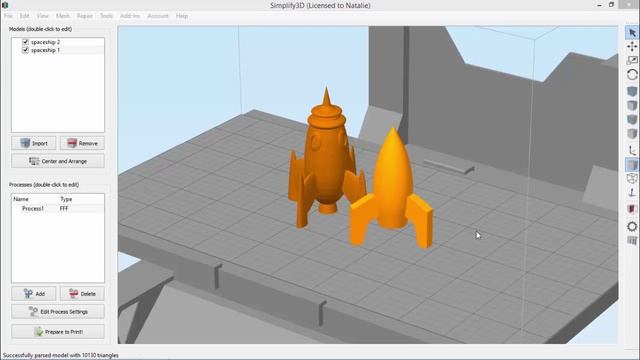Click Simplify3D app icon in title bar
Image resolution: width=640 pixels, height=360 pixels.
coord(5,5)
